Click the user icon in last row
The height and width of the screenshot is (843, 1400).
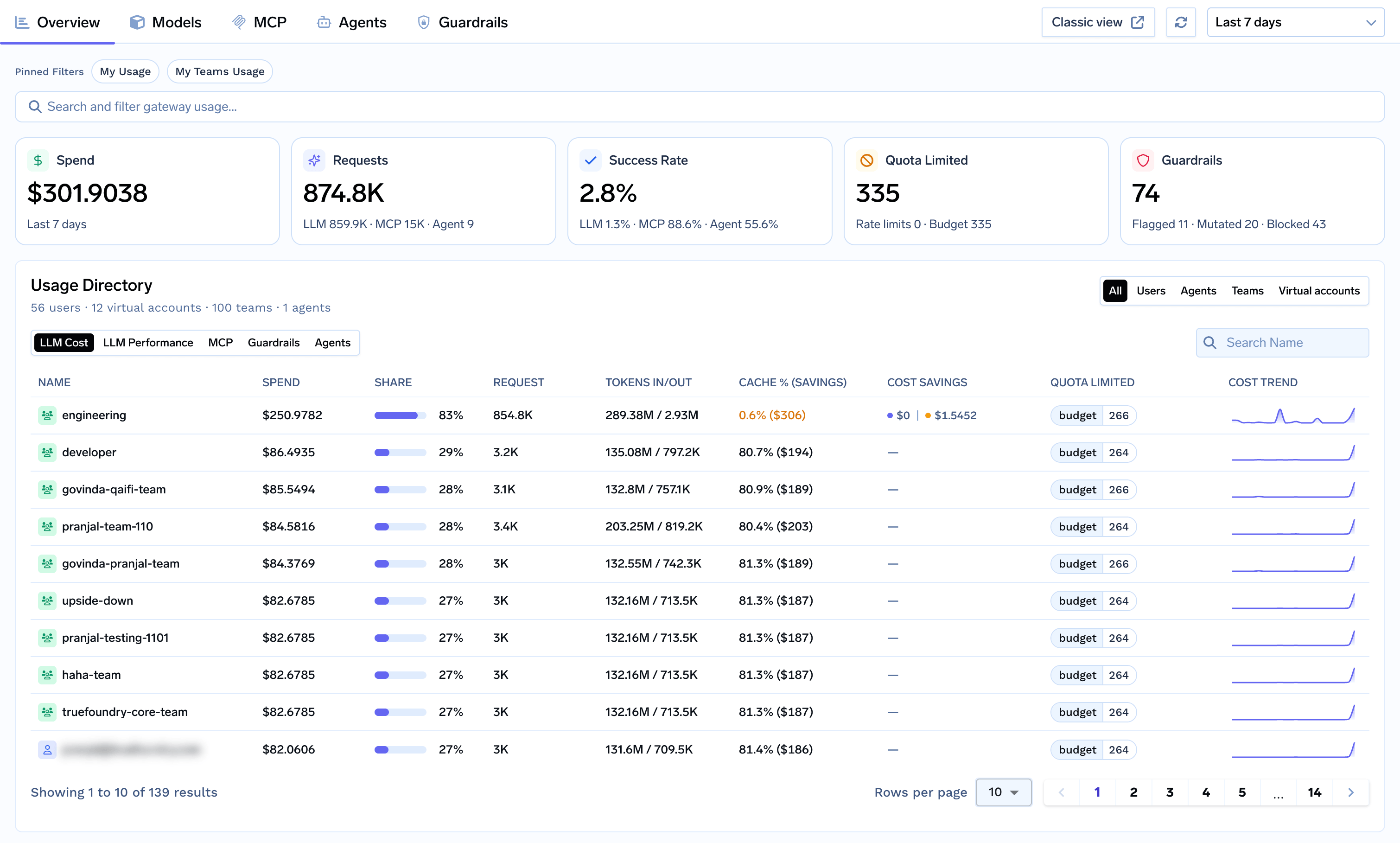47,749
